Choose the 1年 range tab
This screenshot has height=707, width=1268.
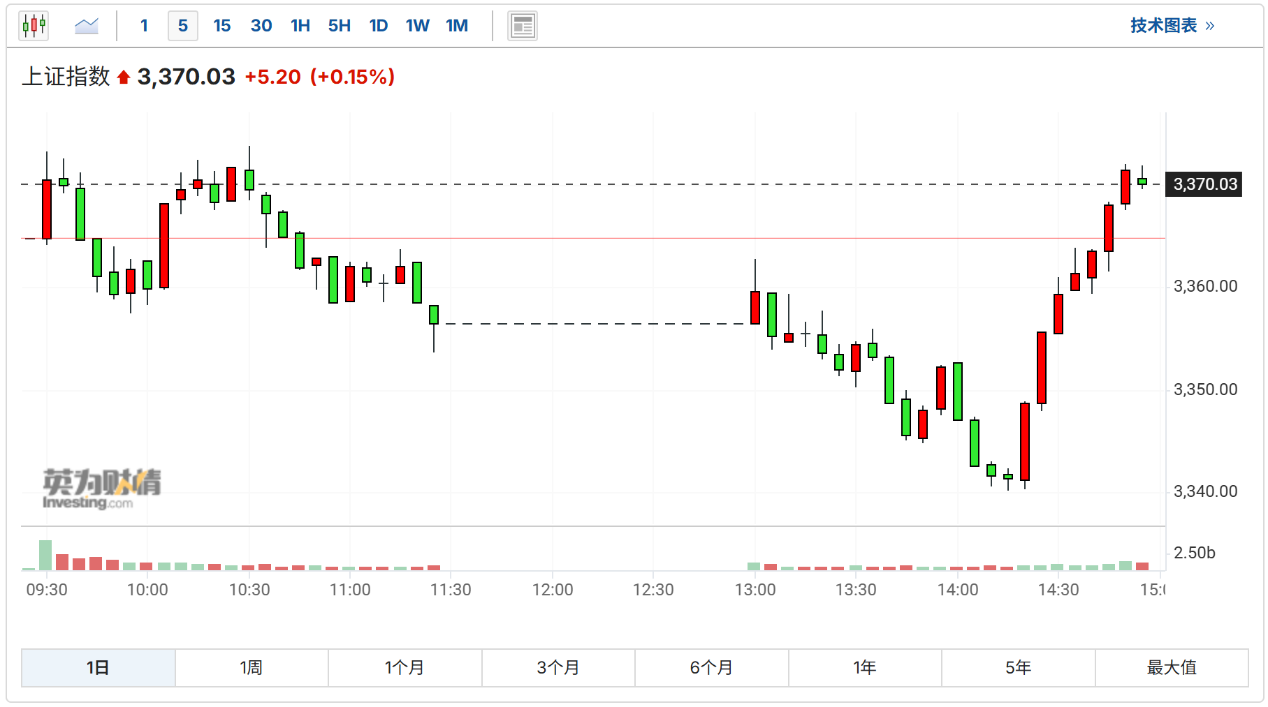(865, 668)
